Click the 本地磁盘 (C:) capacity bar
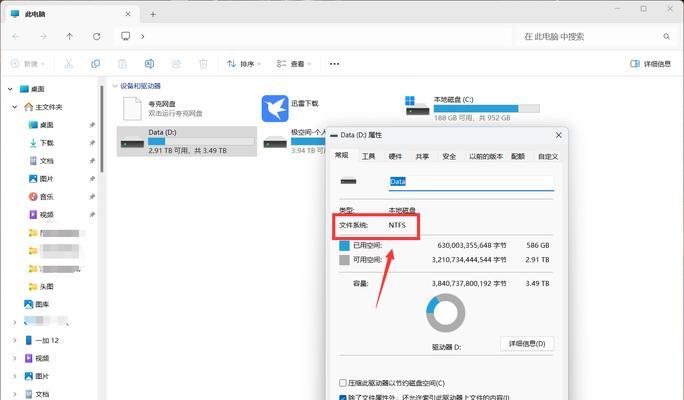The image size is (684, 400). pyautogui.click(x=486, y=109)
